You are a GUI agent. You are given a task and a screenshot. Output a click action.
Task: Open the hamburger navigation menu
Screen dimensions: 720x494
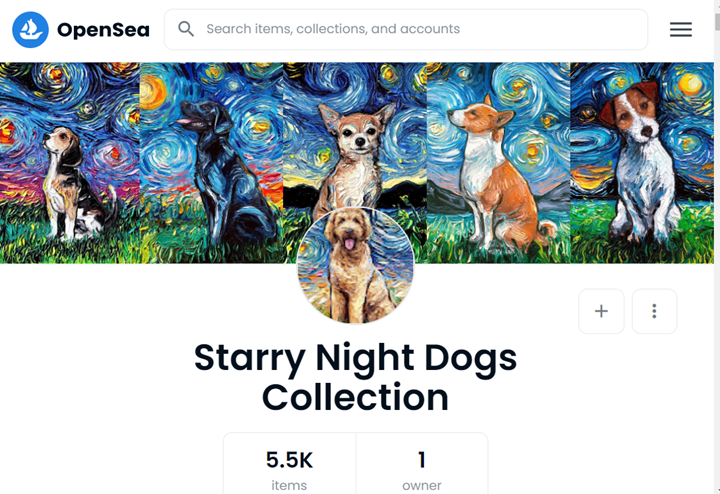click(681, 30)
